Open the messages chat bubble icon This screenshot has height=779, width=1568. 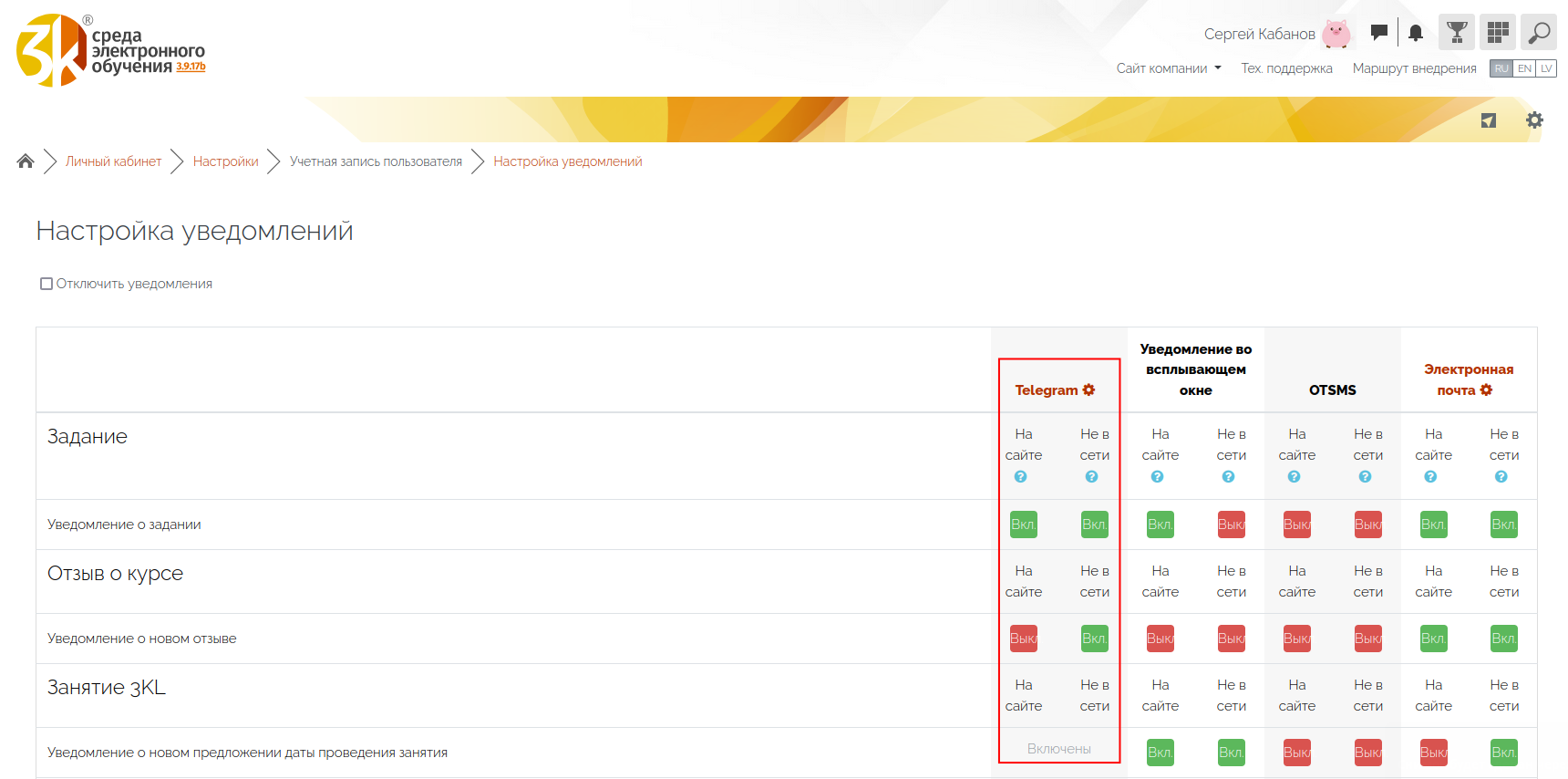pyautogui.click(x=1379, y=33)
